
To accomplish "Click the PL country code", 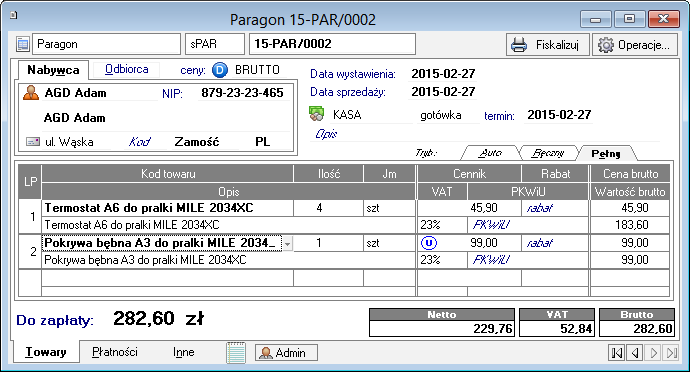I will pyautogui.click(x=263, y=142).
